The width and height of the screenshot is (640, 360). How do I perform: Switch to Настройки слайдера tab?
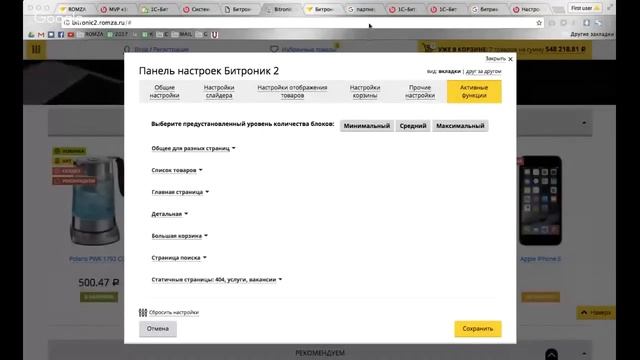[219, 91]
